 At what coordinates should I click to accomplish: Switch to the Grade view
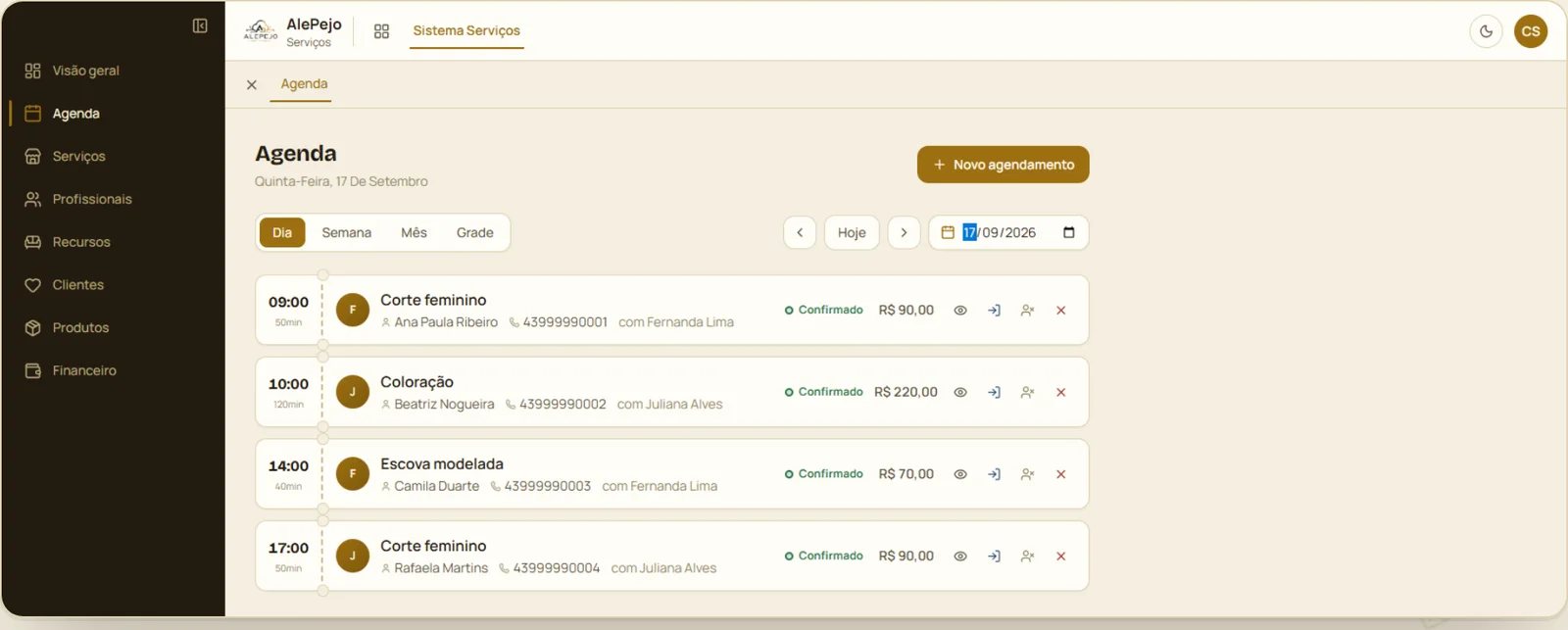[x=475, y=232]
